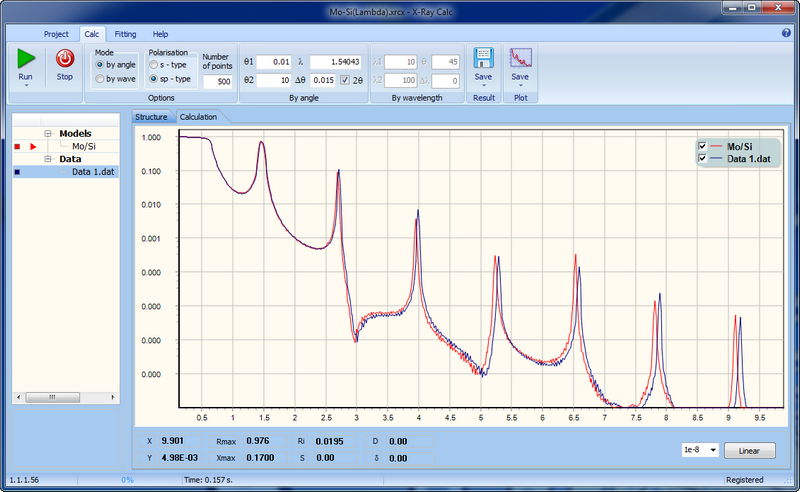Open the Calc ribbon tab
Image resolution: width=800 pixels, height=492 pixels.
pyautogui.click(x=92, y=34)
